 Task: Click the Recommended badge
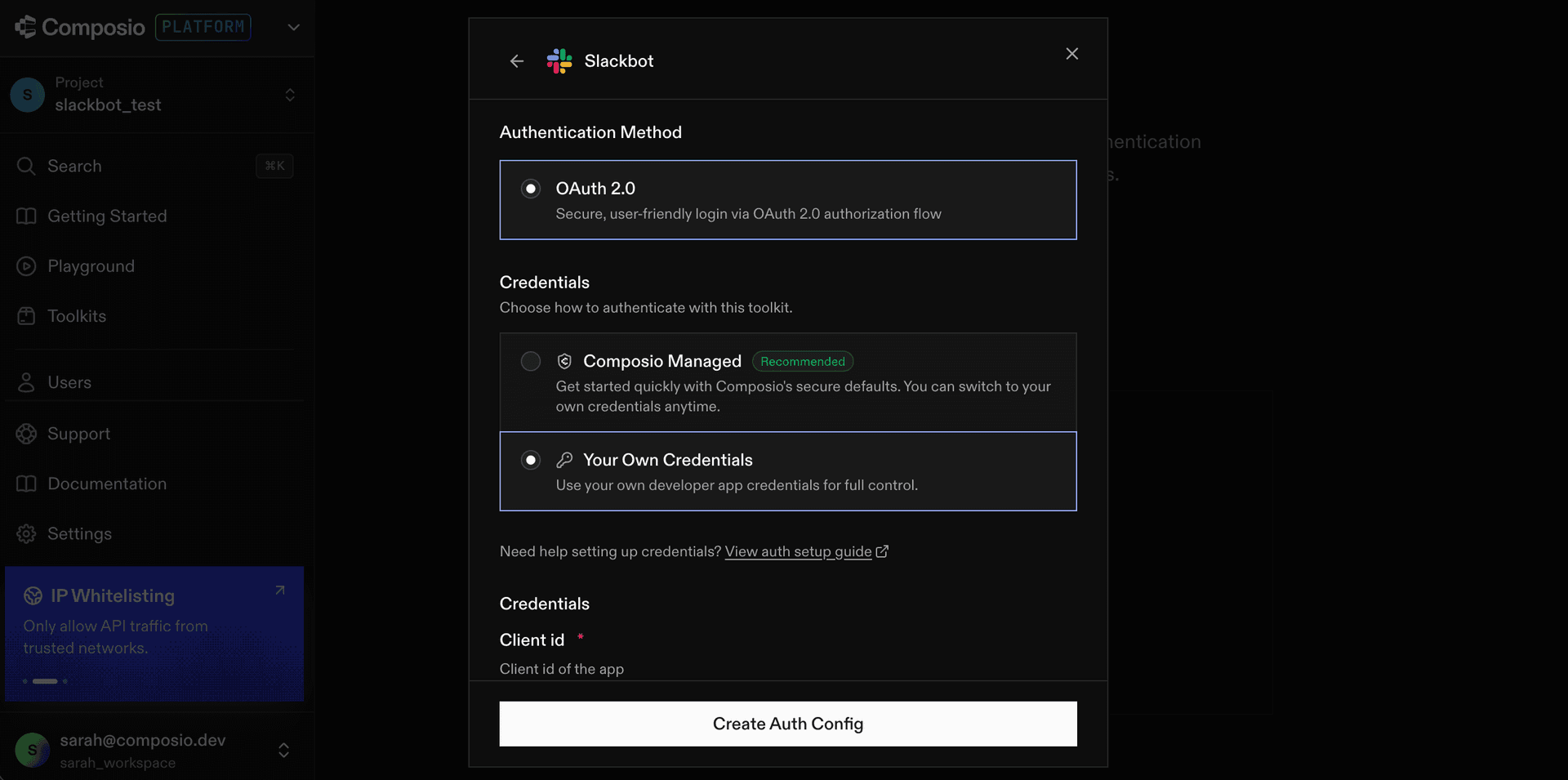click(803, 361)
